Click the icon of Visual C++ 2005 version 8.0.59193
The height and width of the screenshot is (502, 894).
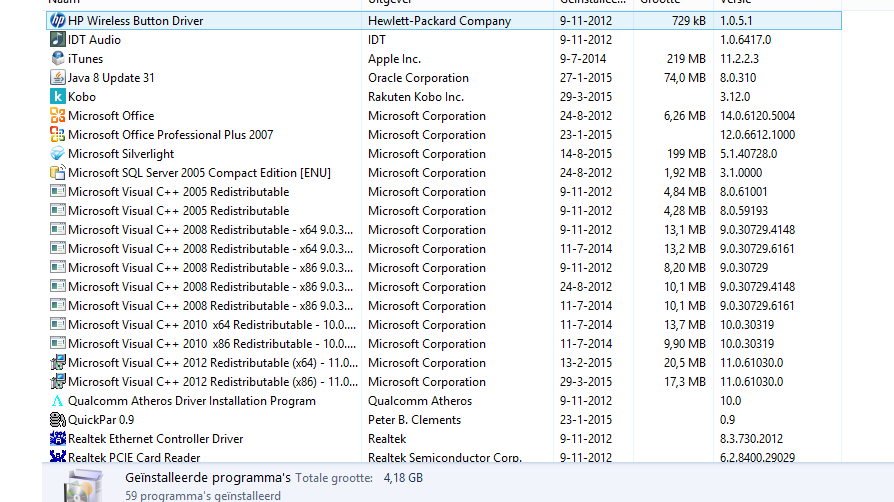tap(58, 210)
